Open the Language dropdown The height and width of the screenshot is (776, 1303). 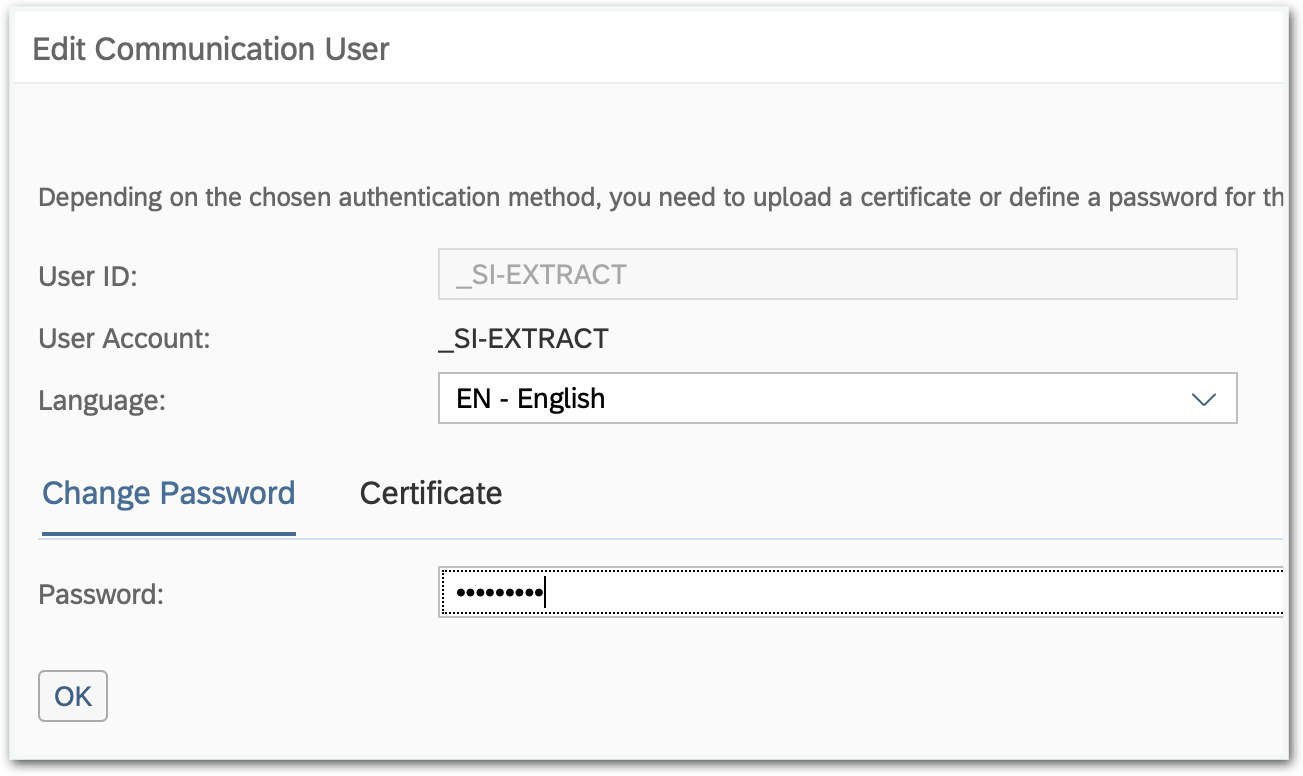838,398
